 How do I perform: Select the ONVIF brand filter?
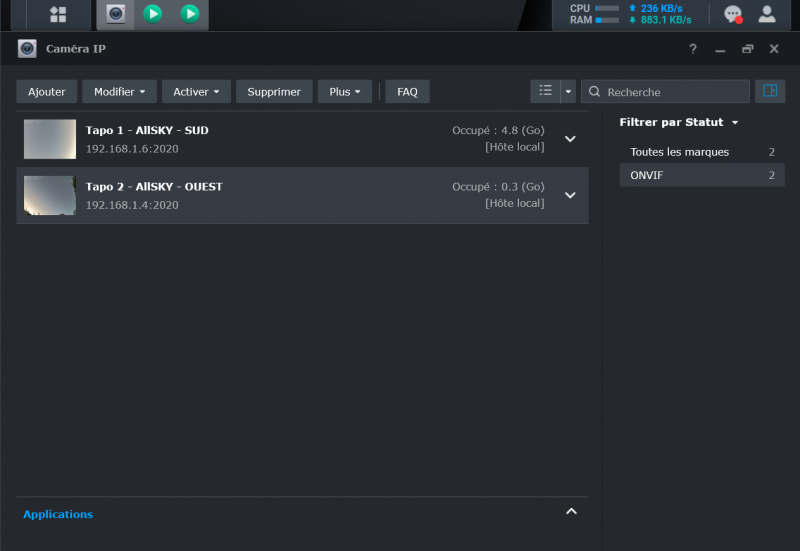[702, 175]
